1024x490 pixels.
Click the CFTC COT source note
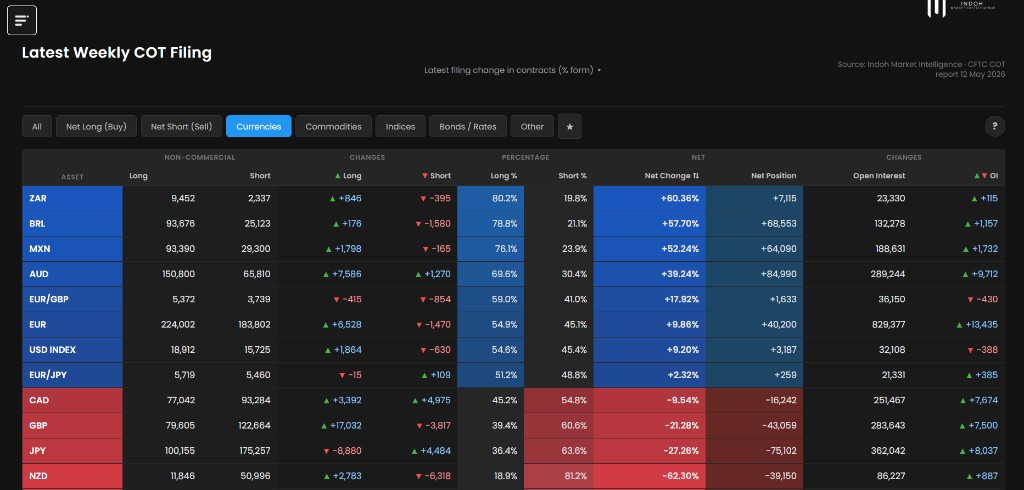point(921,69)
